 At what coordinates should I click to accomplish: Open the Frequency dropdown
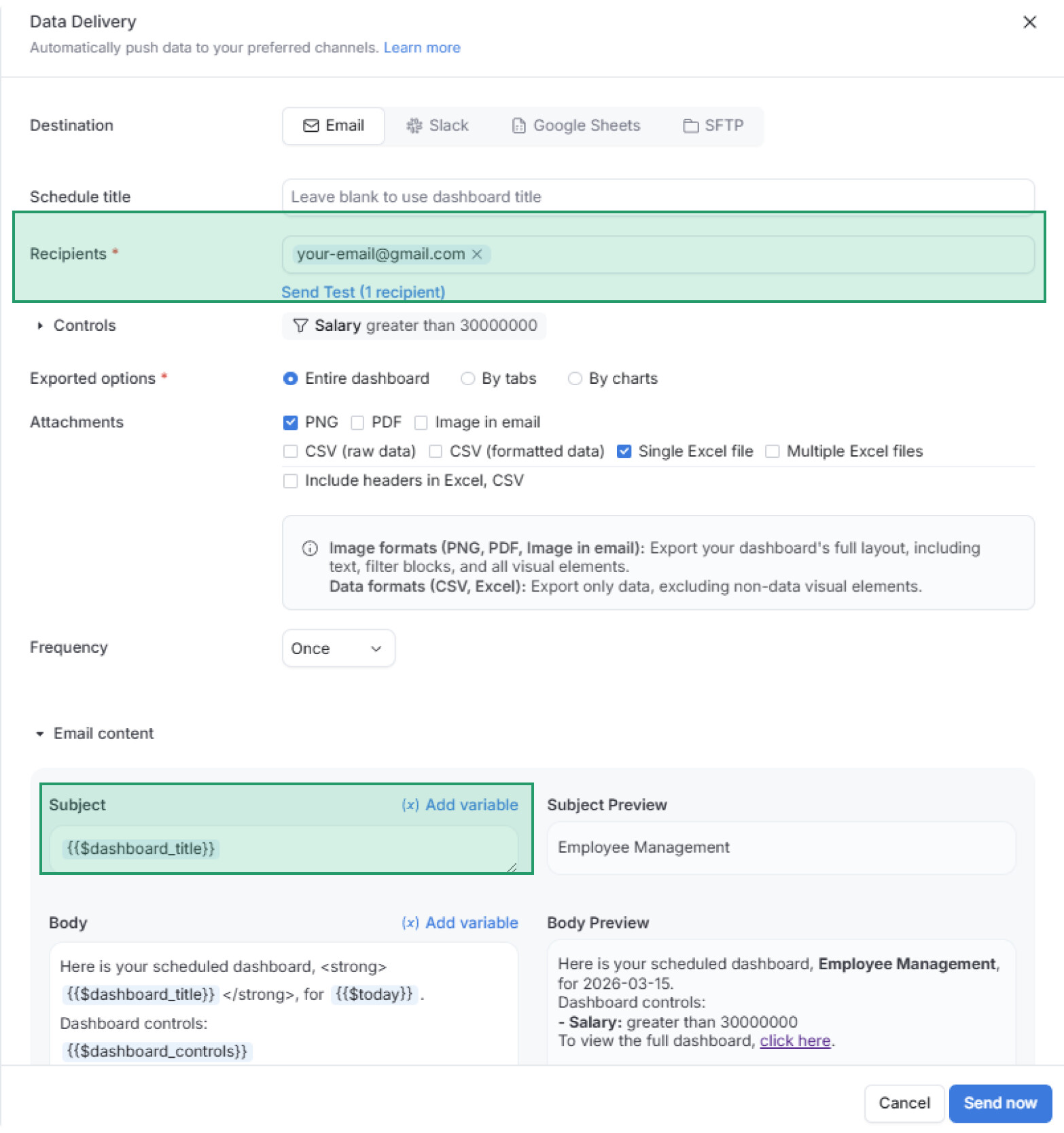(x=338, y=649)
